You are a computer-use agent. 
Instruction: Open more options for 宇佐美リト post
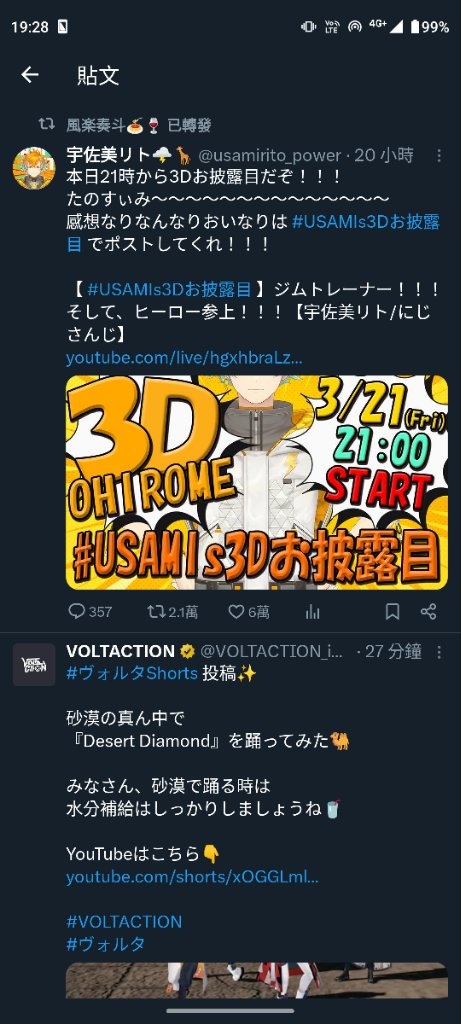[x=439, y=155]
